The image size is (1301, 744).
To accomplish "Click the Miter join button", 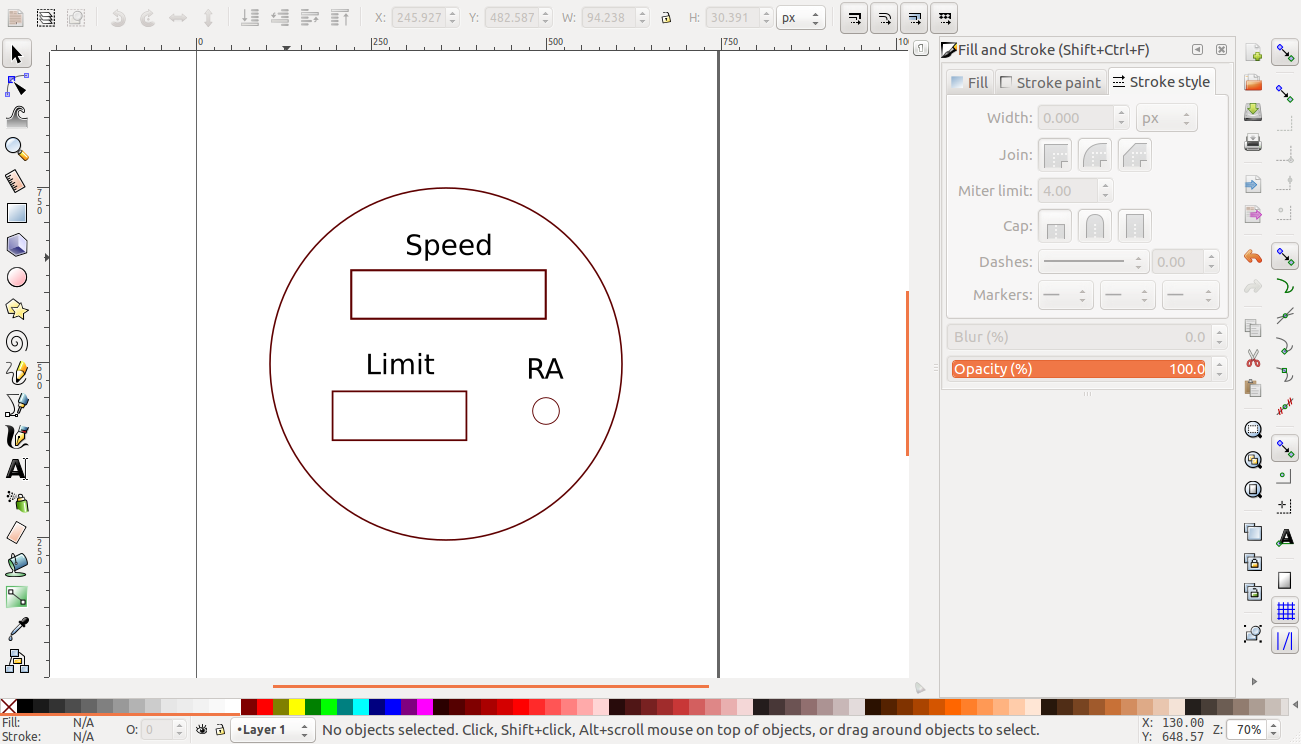I will click(x=1055, y=155).
